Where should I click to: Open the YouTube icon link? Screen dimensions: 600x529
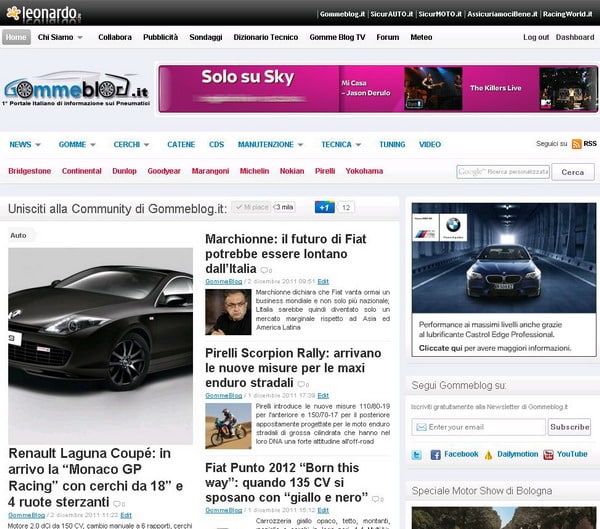(549, 454)
